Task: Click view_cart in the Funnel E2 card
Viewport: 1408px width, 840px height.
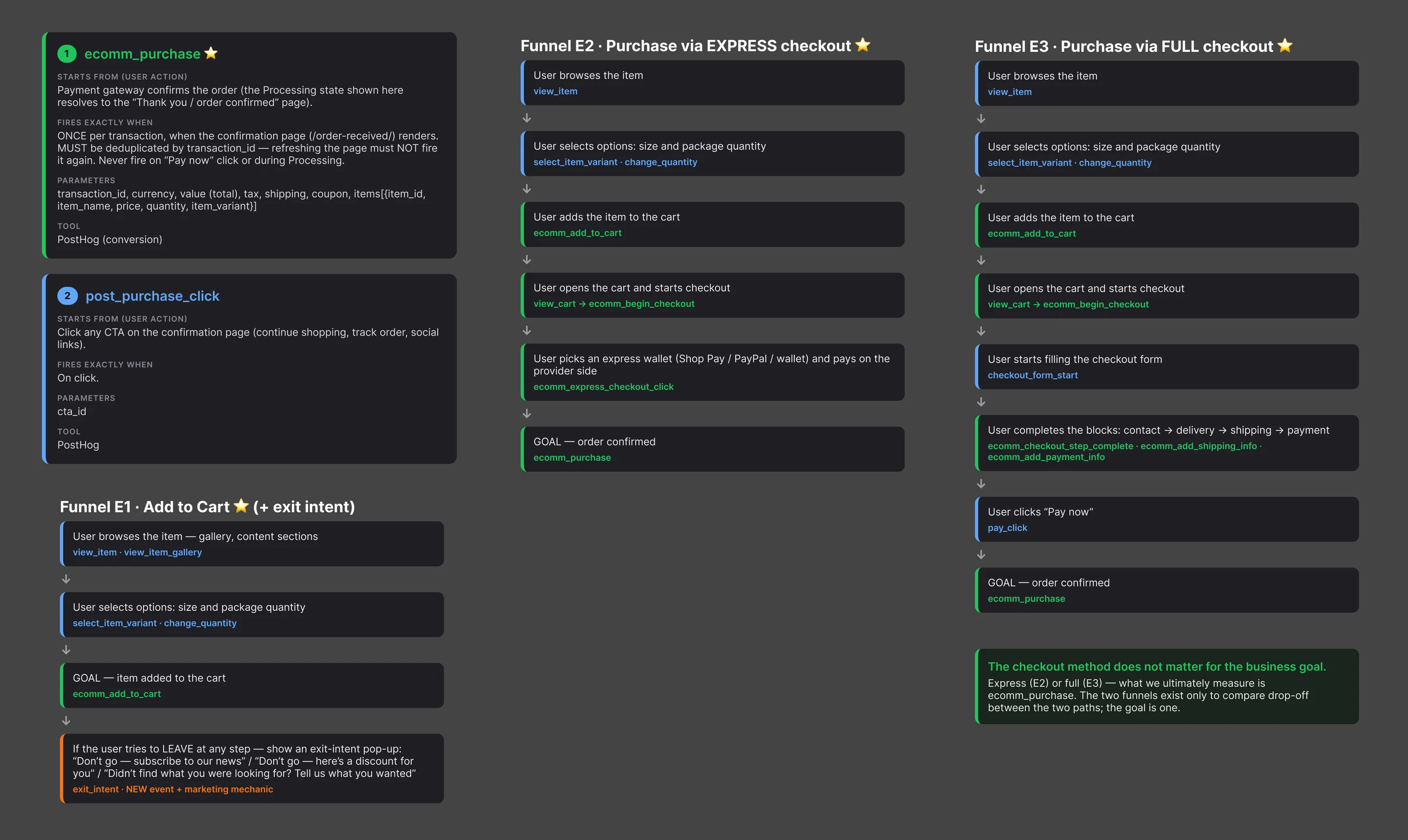Action: tap(554, 303)
